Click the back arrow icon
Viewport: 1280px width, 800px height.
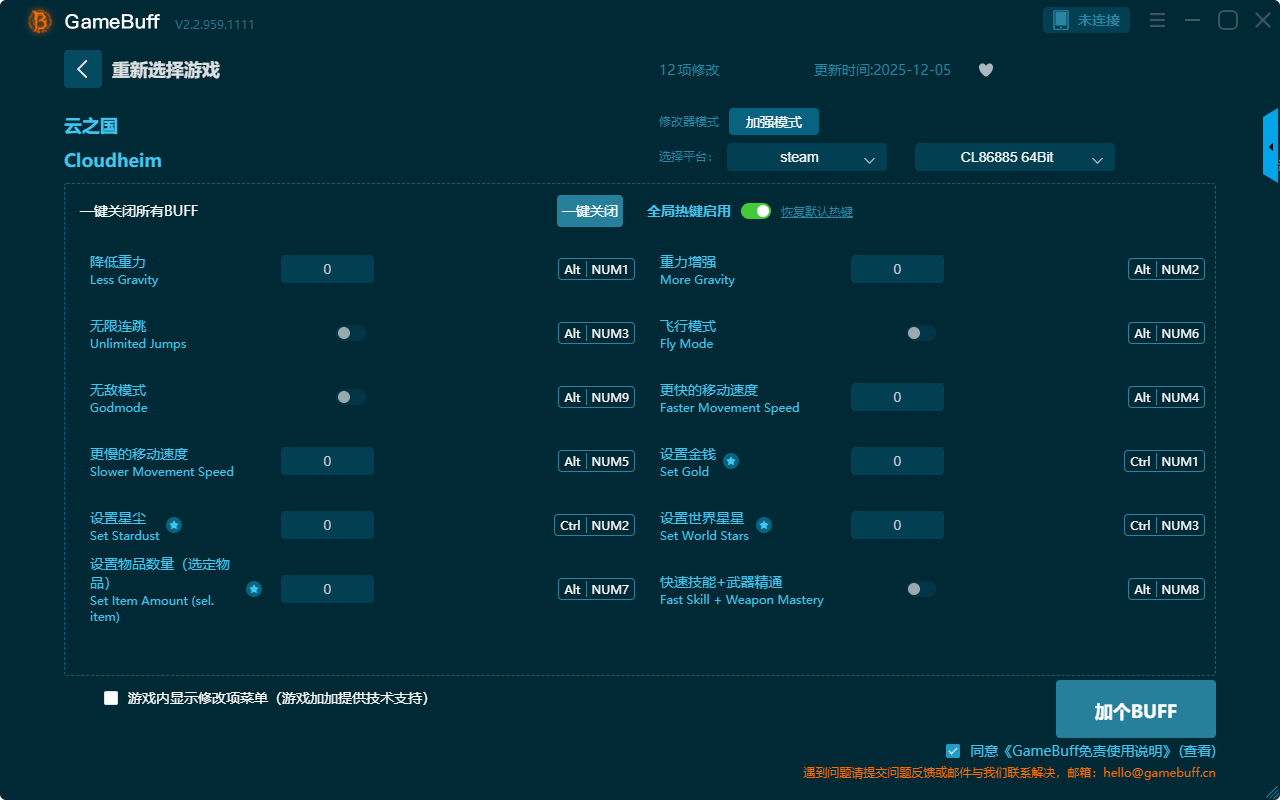click(x=83, y=69)
